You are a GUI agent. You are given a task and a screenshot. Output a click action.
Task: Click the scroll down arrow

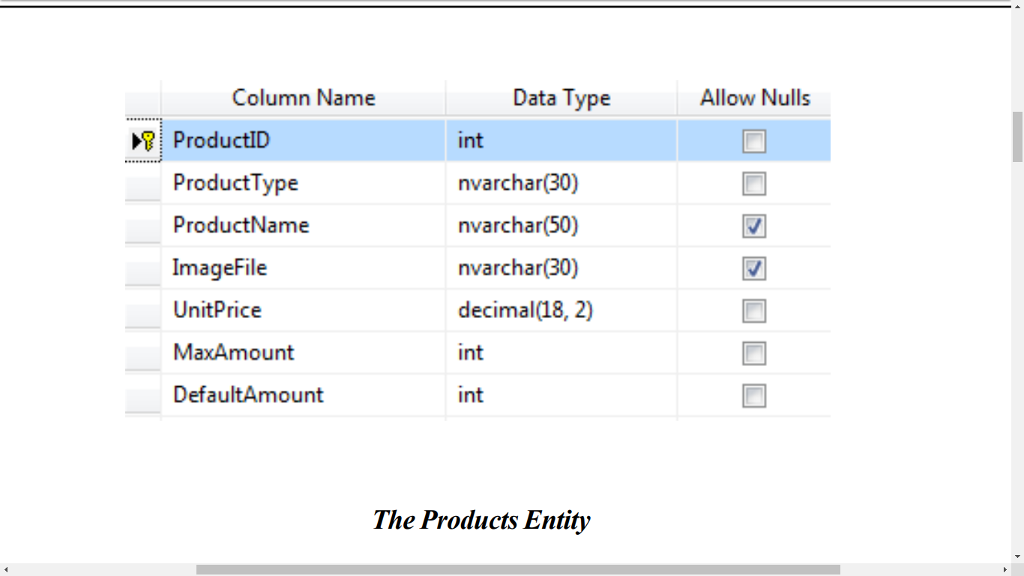[1017, 555]
